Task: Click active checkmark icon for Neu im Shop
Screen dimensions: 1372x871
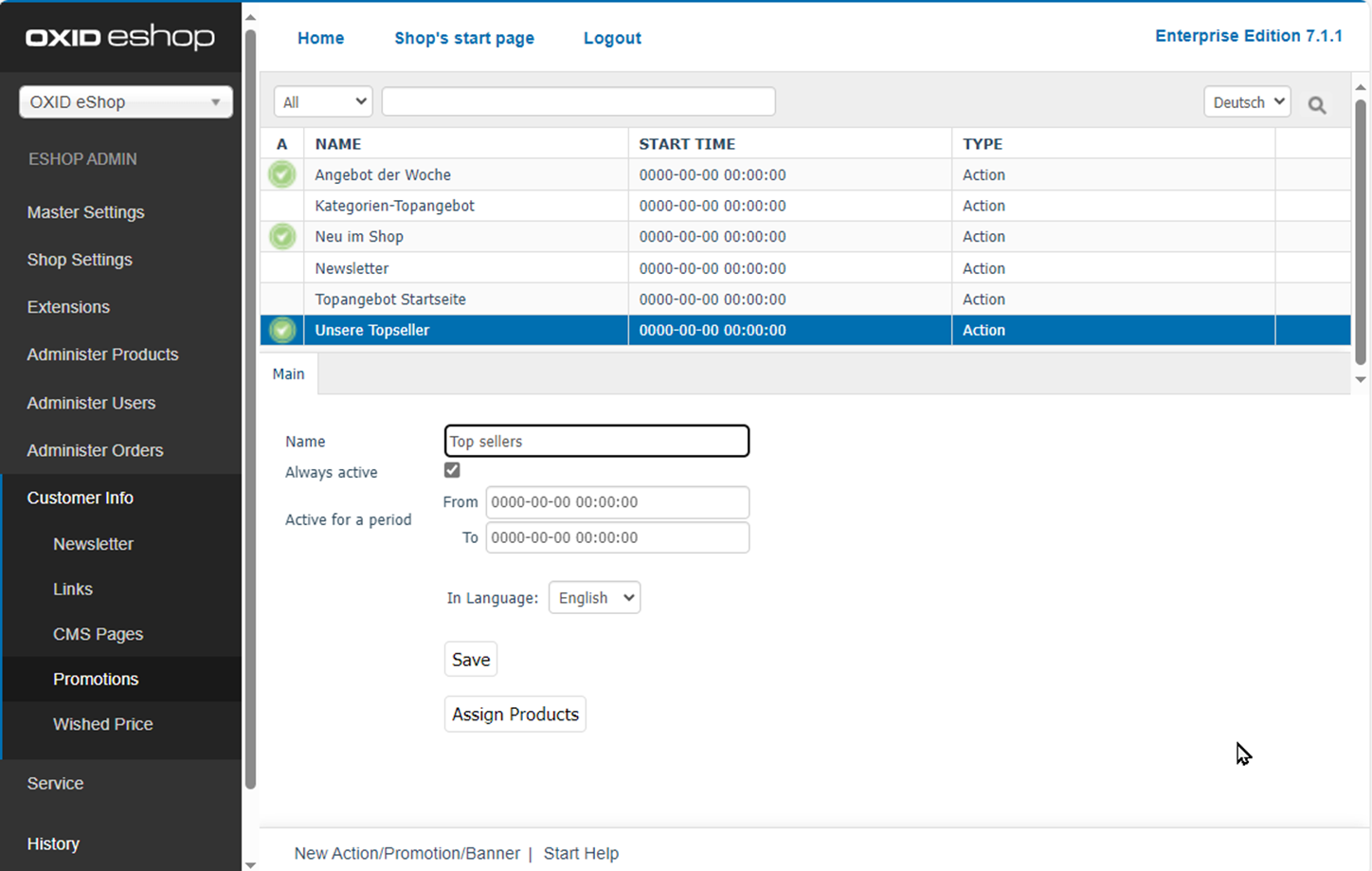Action: tap(282, 236)
